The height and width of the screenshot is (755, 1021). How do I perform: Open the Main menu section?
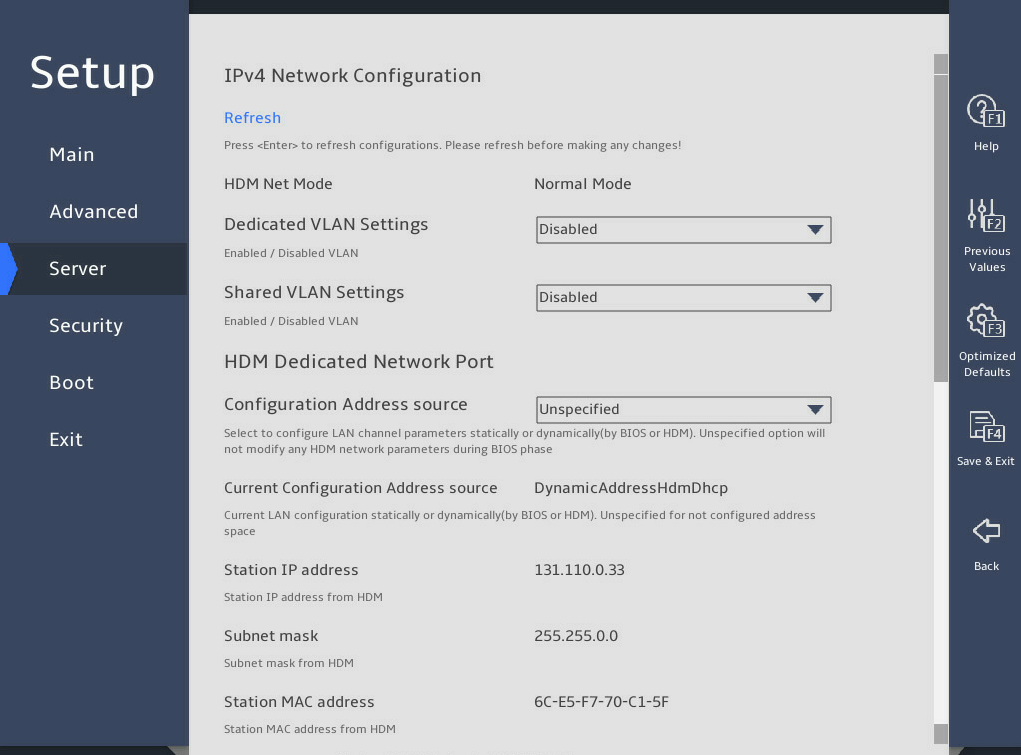72,154
